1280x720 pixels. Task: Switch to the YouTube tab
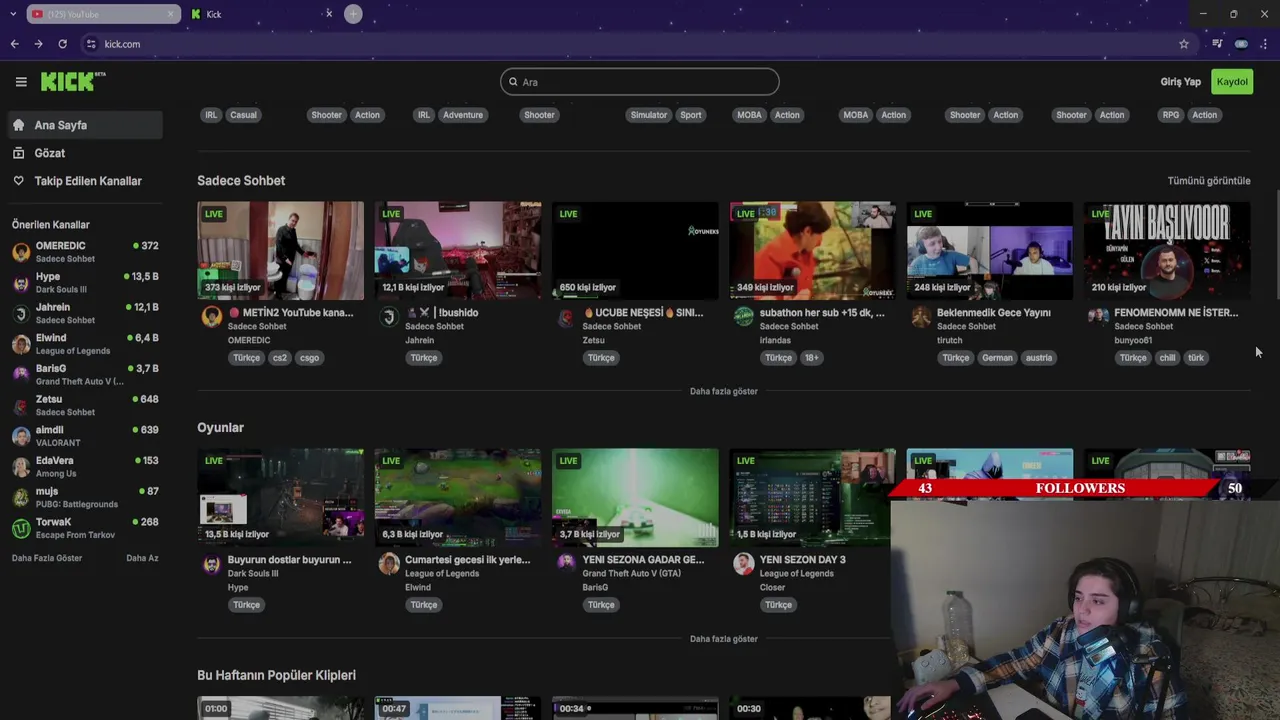pyautogui.click(x=102, y=14)
